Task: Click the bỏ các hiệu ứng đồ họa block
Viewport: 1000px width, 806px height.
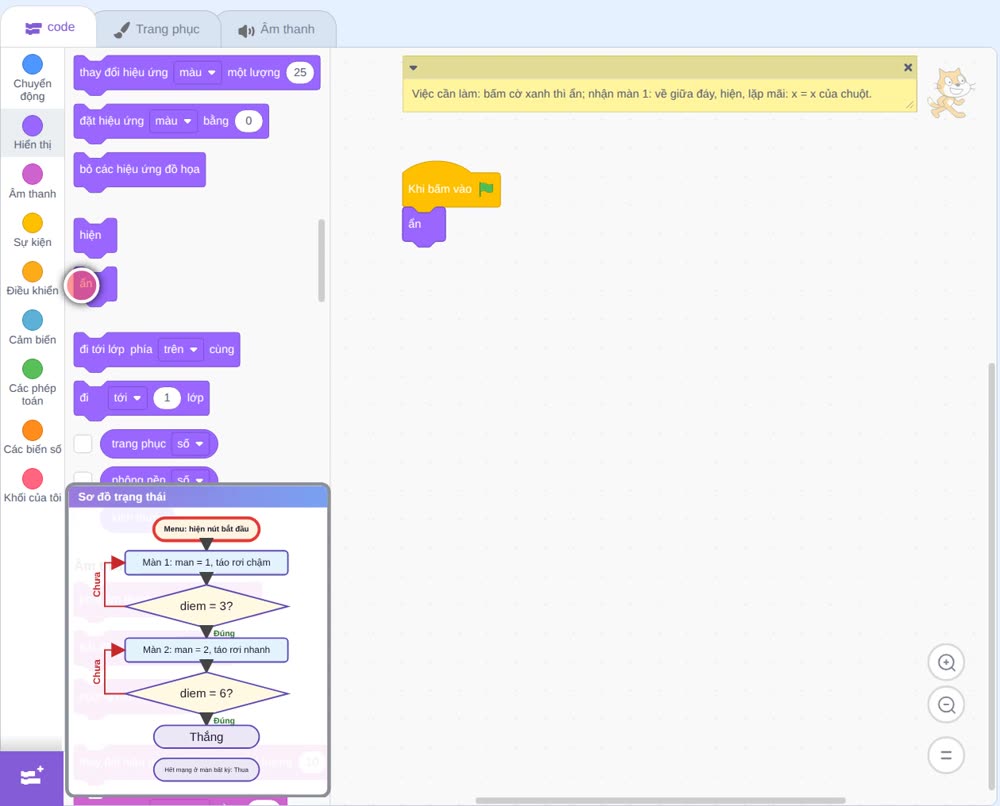Action: (x=140, y=171)
